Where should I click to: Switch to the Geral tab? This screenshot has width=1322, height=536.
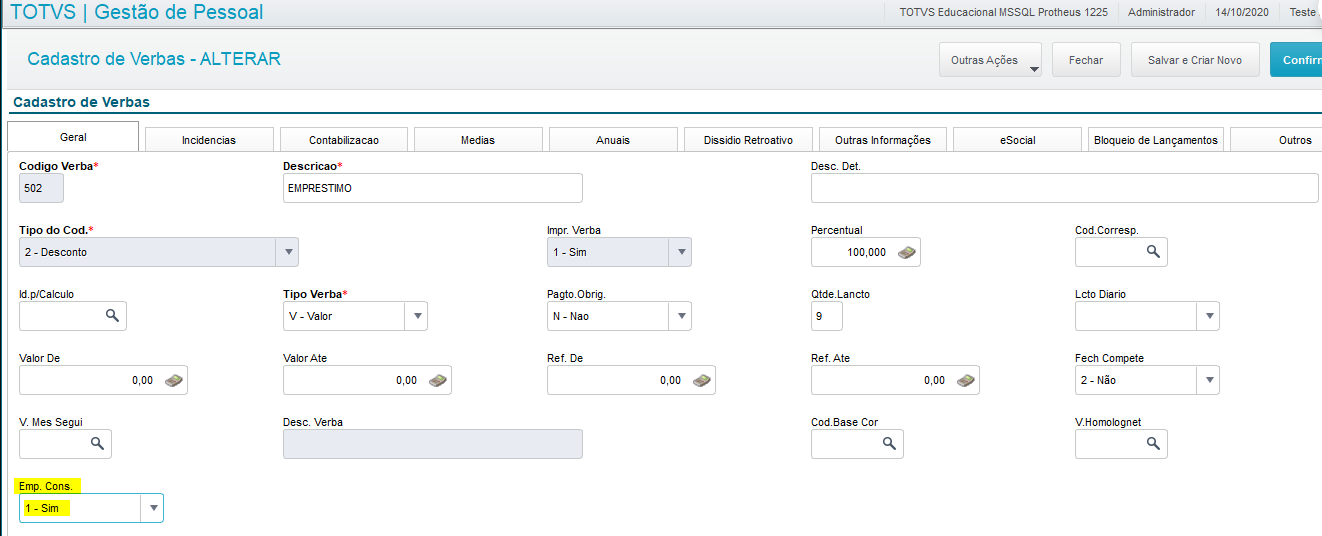pos(73,137)
